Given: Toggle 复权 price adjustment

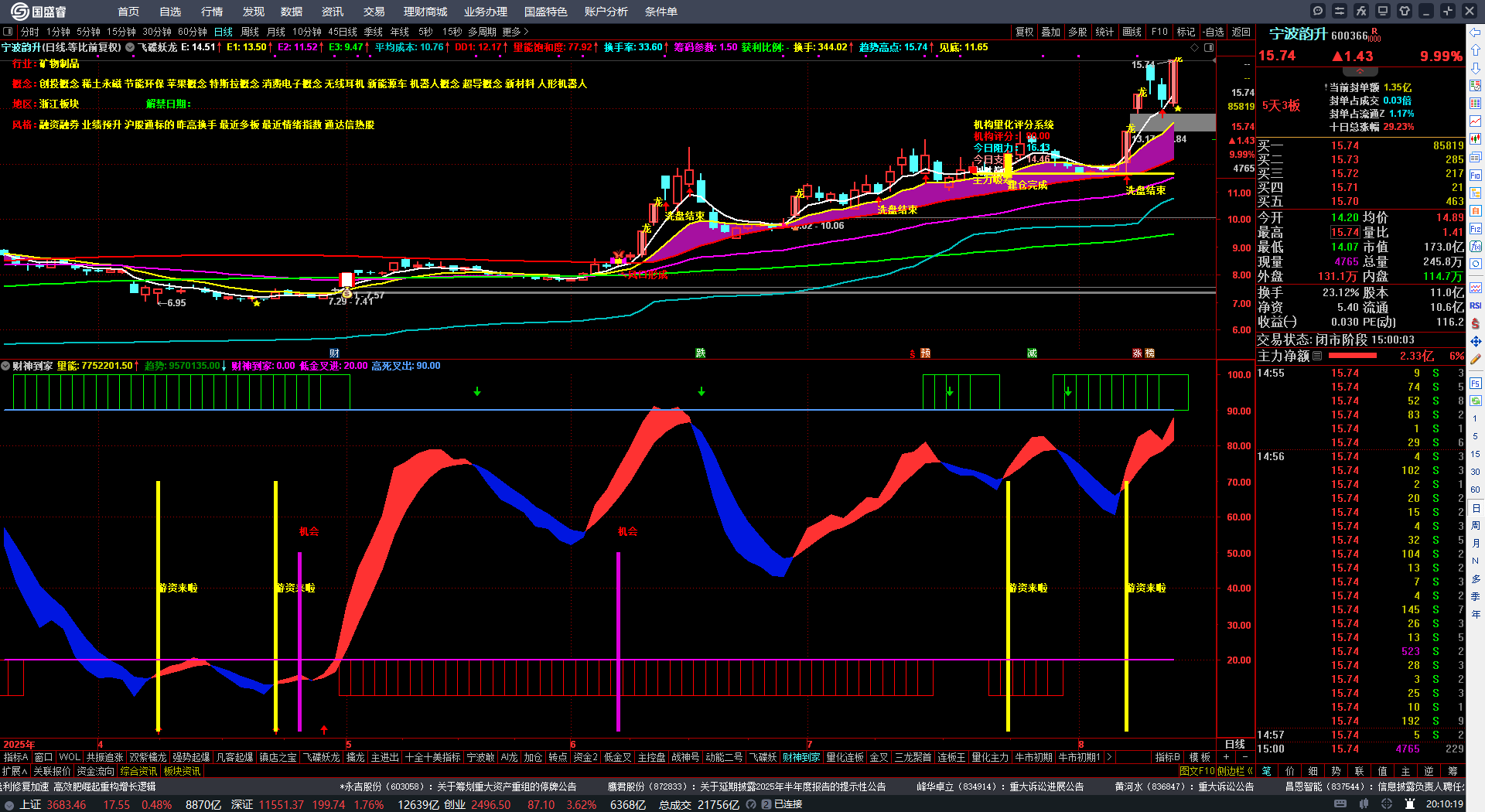Looking at the screenshot, I should tap(1025, 32).
